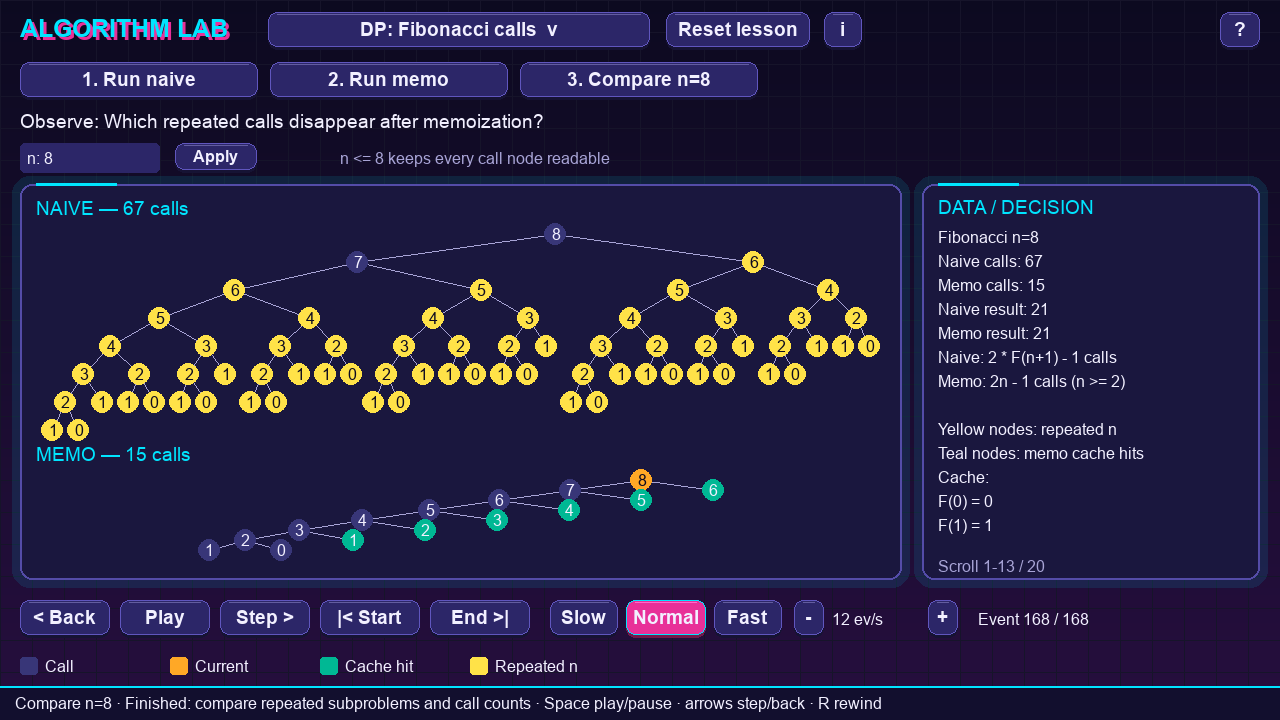Increase playback speed with the plus button
This screenshot has height=720, width=1280.
pos(943,618)
